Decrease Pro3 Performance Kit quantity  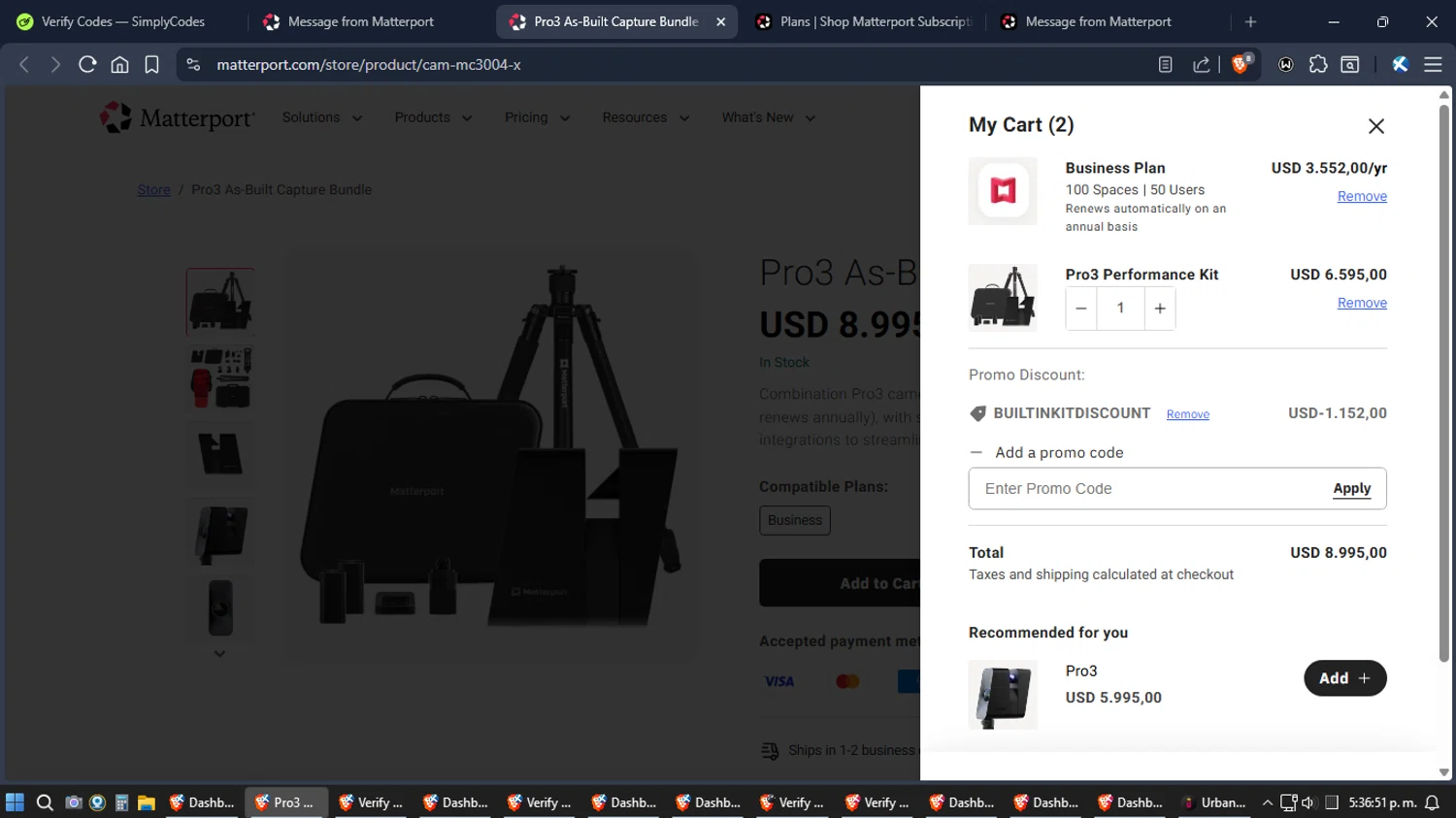(x=1081, y=309)
